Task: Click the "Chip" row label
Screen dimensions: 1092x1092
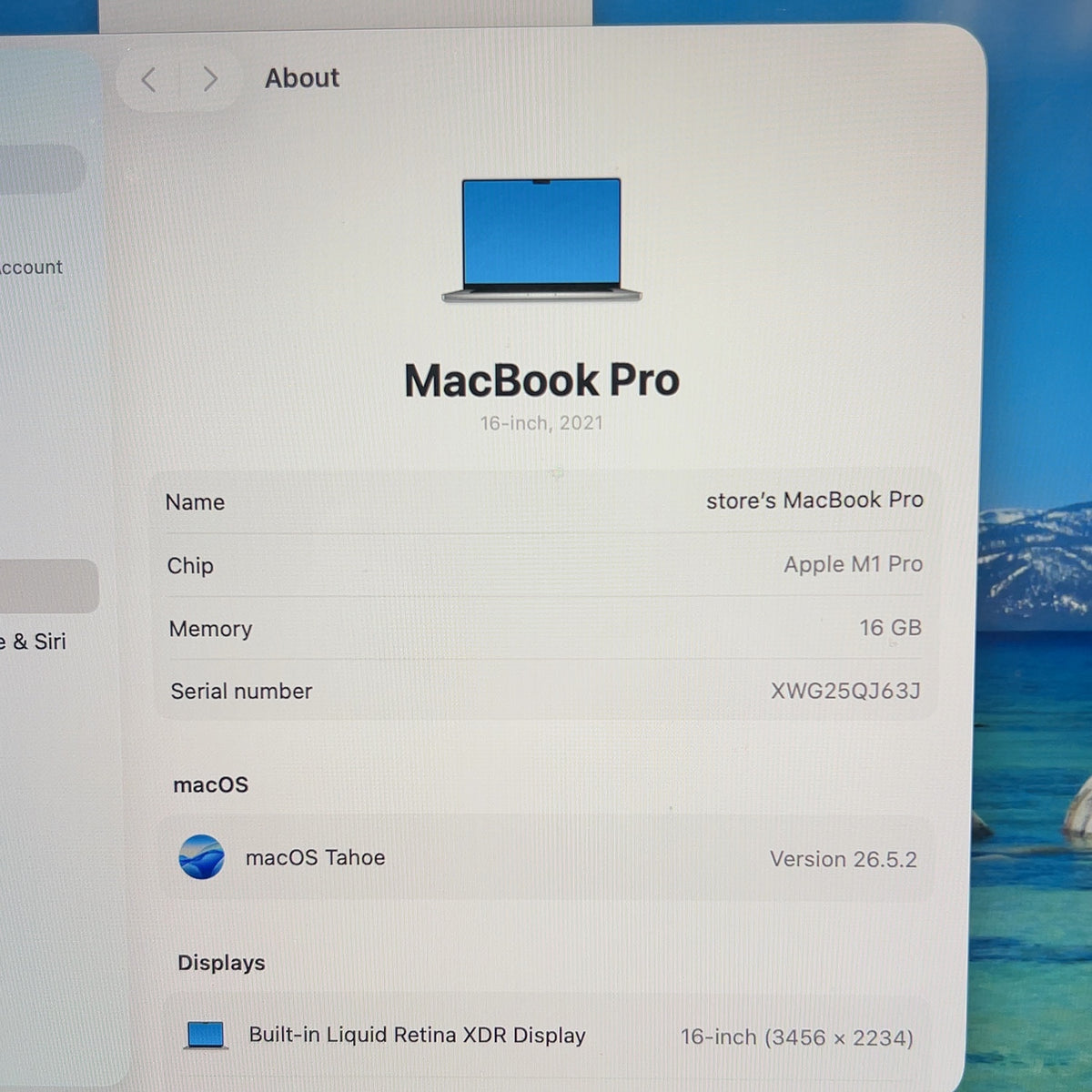Action: [x=190, y=566]
